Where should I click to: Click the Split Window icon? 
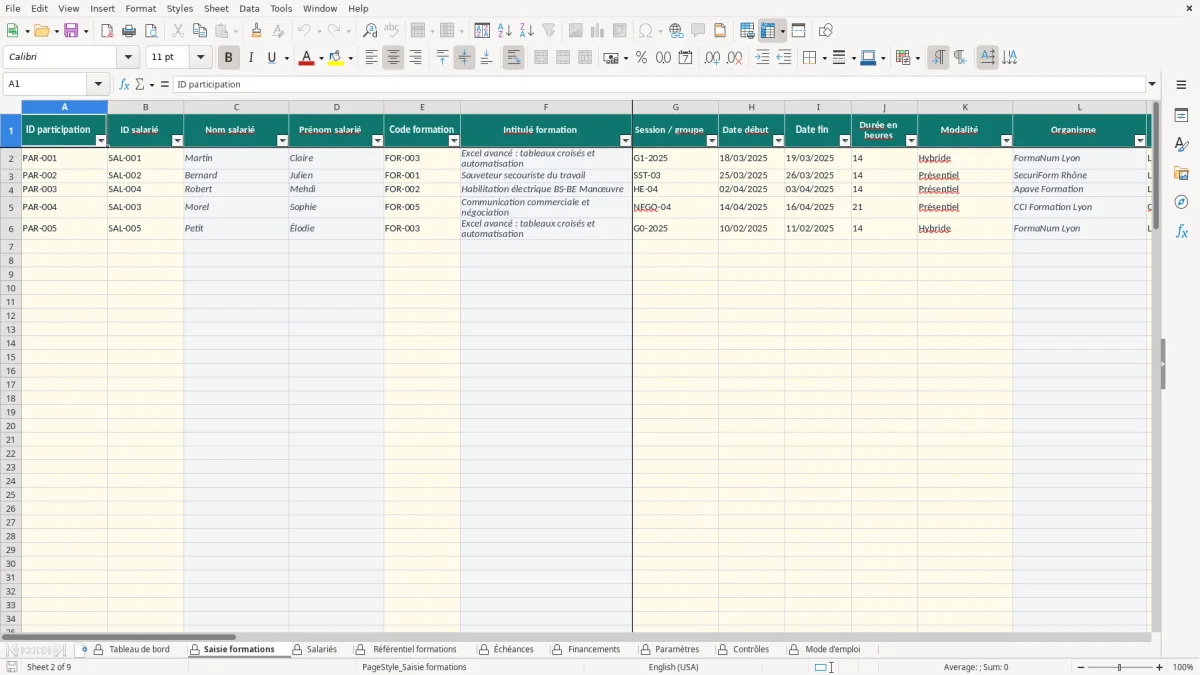click(798, 31)
